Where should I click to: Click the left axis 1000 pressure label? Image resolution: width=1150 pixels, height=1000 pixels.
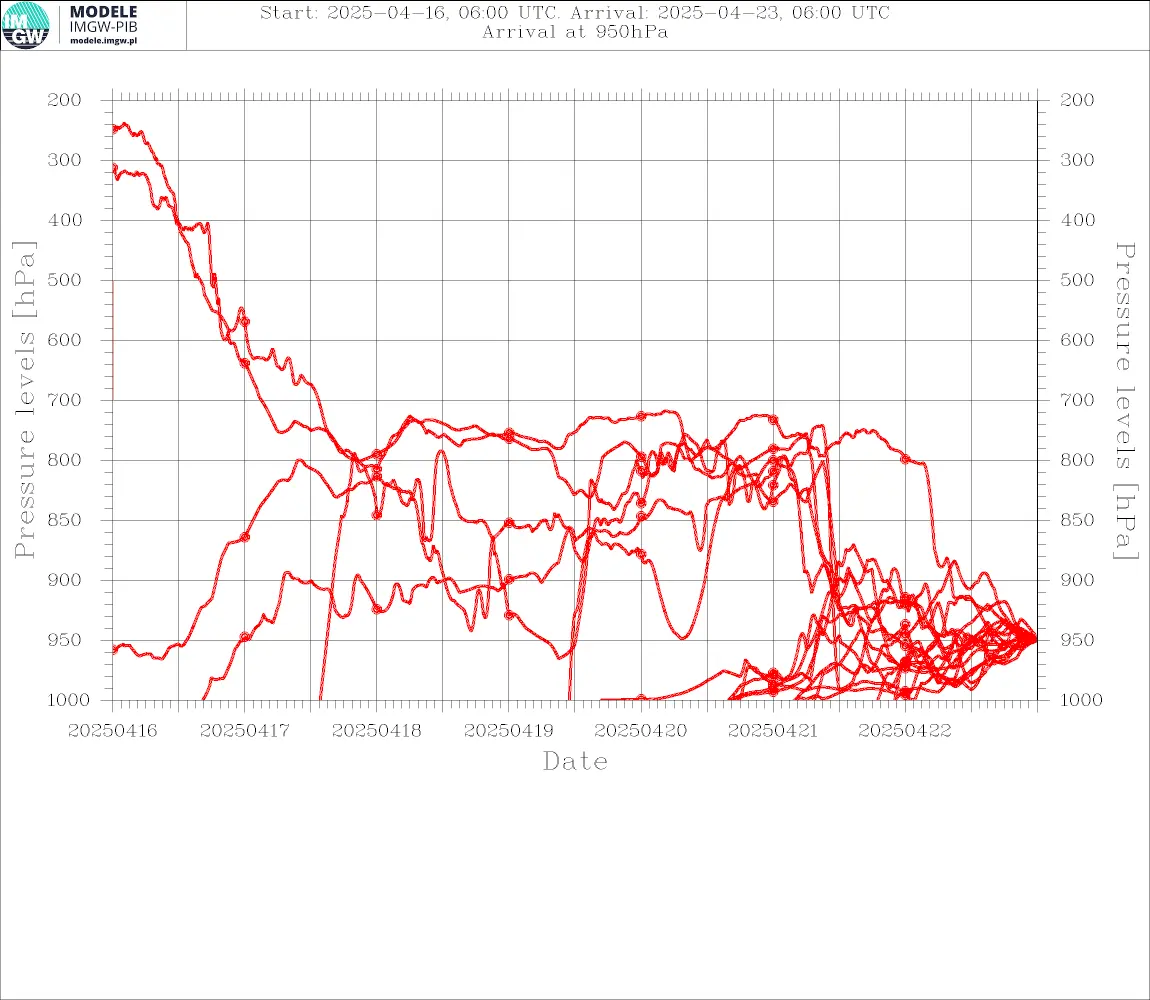click(x=68, y=700)
